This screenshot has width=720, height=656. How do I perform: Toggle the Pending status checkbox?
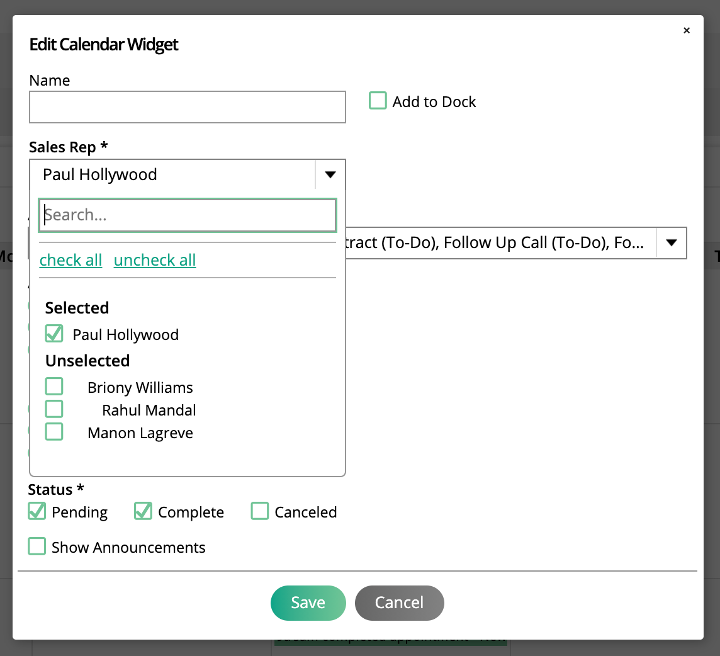pyautogui.click(x=37, y=511)
